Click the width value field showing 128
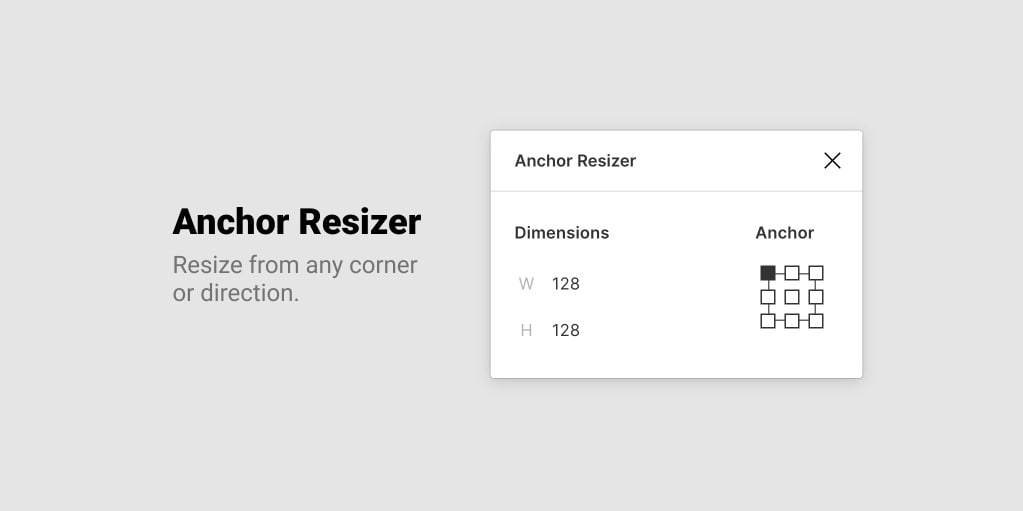Screen dimensions: 1023x511 566,284
